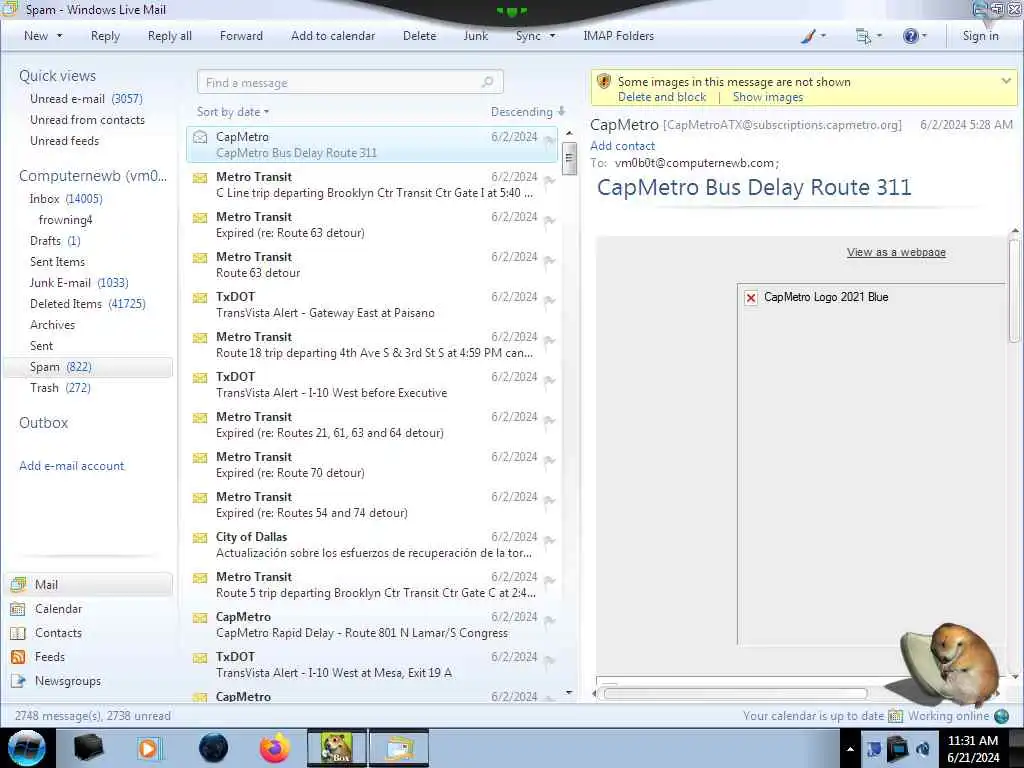The height and width of the screenshot is (768, 1024).
Task: Open IMAP Folders
Action: (x=618, y=36)
